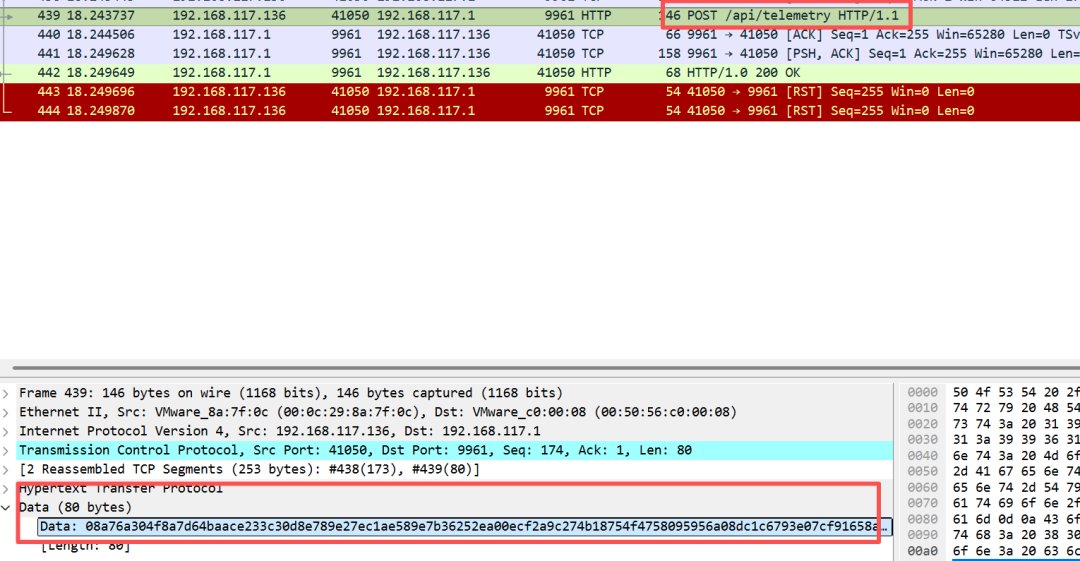Expand 2 Reassembled TCP Segments node
Screen dimensions: 1080x561
(x=6, y=470)
